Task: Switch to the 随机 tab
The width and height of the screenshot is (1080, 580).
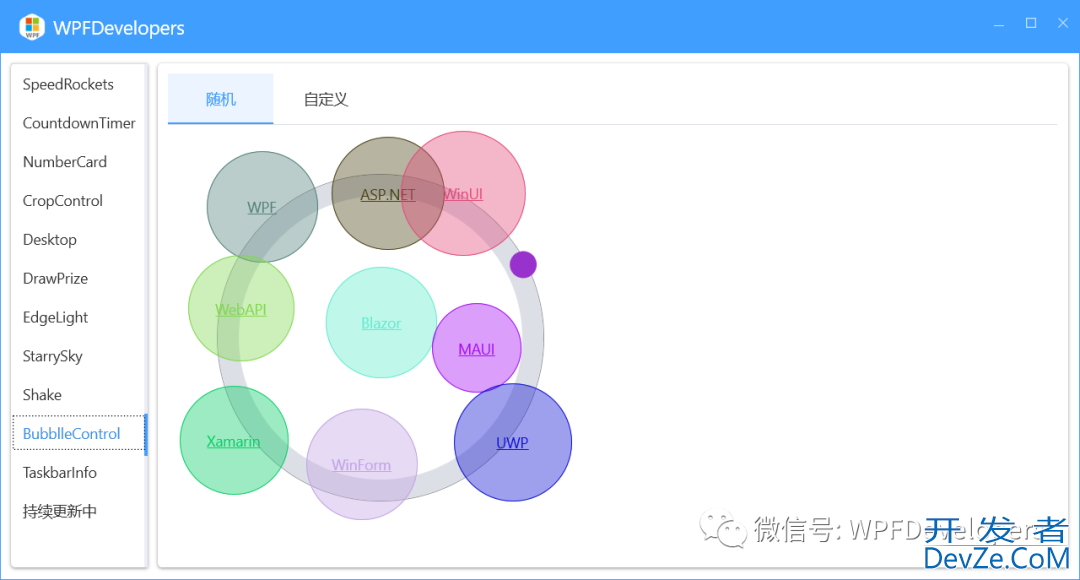Action: (220, 99)
